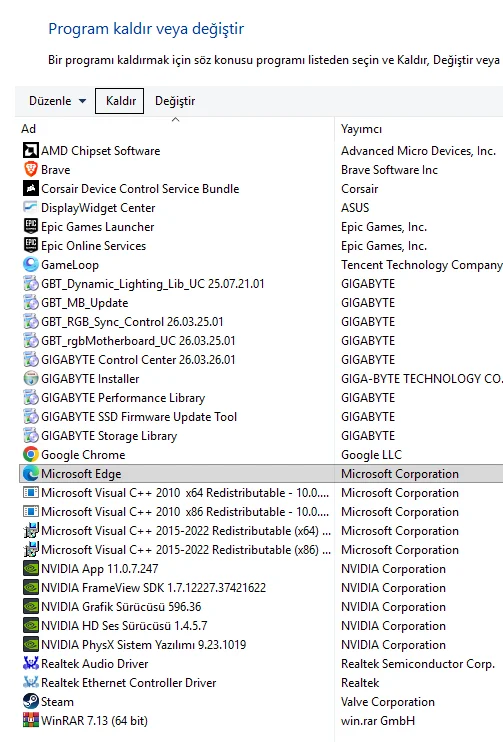Image resolution: width=503 pixels, height=742 pixels.
Task: Click the Corsair Device Control icon
Action: coord(31,188)
